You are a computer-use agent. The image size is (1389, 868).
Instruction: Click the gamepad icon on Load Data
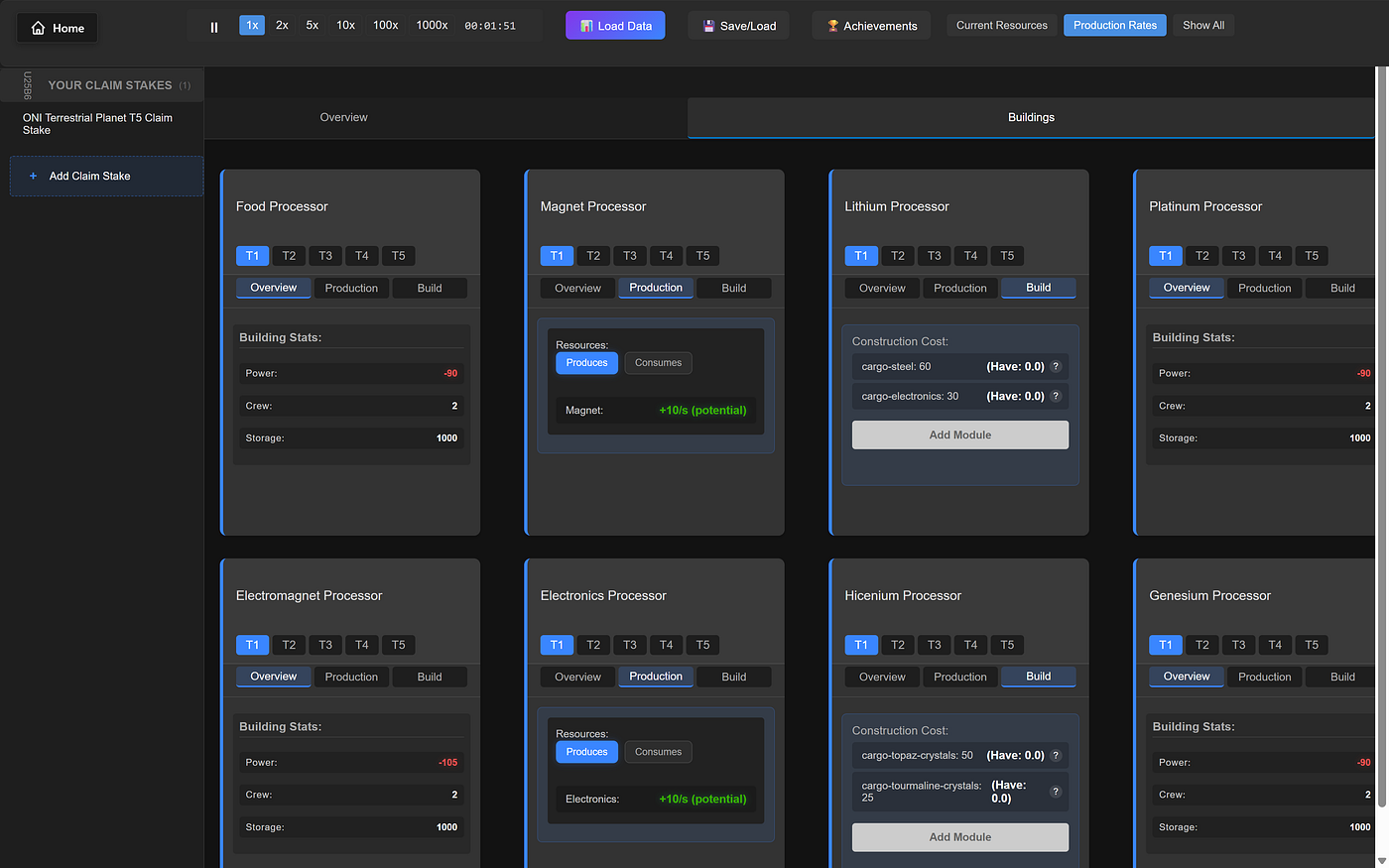pos(584,25)
